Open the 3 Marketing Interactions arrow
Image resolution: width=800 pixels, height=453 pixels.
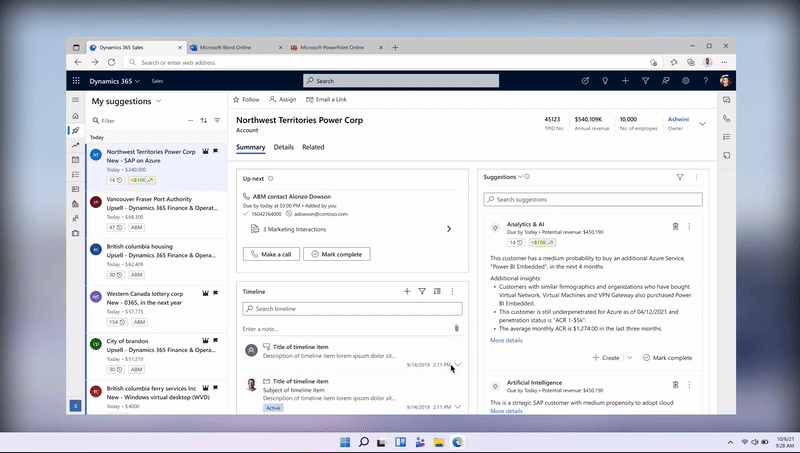(x=449, y=229)
